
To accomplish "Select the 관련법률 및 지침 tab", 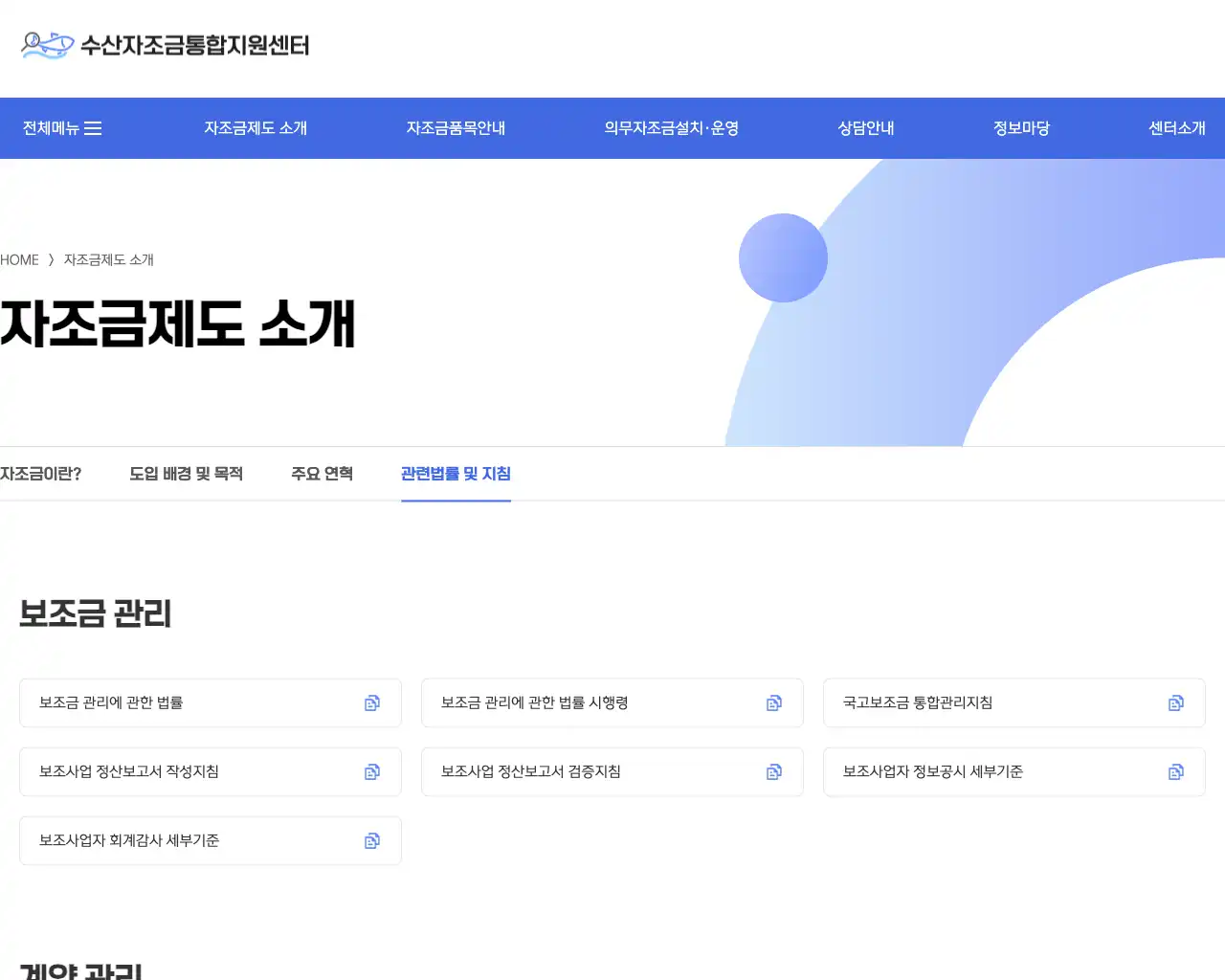I will [x=456, y=474].
